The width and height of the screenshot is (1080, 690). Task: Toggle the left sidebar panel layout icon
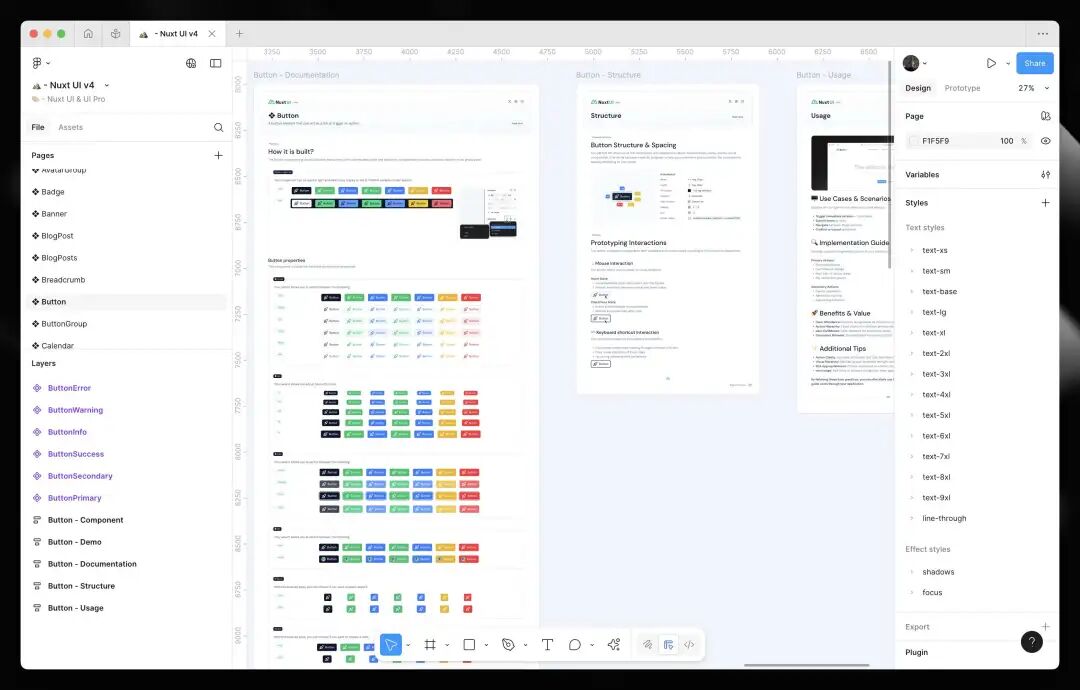pos(216,63)
